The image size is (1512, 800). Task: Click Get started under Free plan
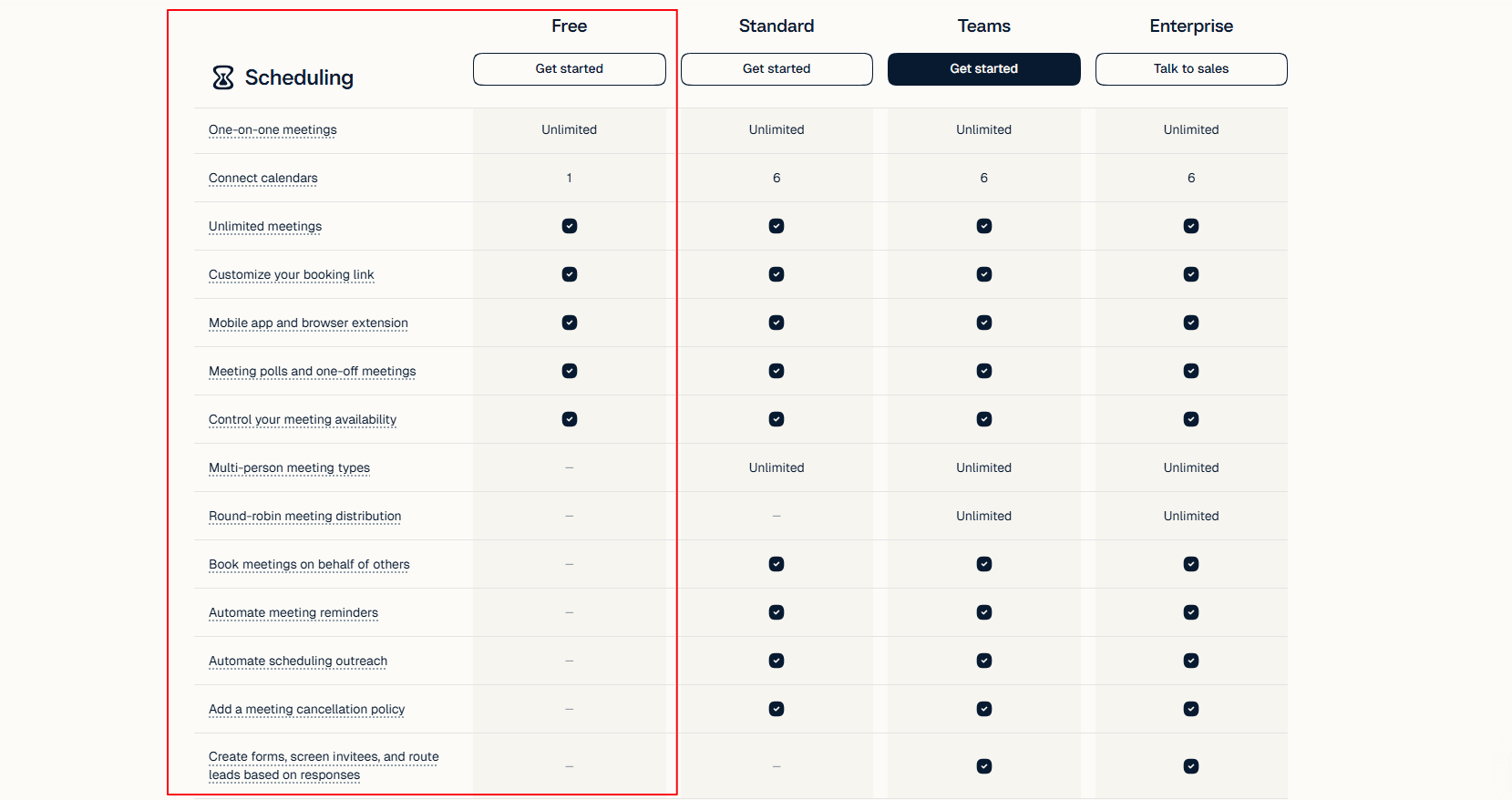pyautogui.click(x=570, y=69)
